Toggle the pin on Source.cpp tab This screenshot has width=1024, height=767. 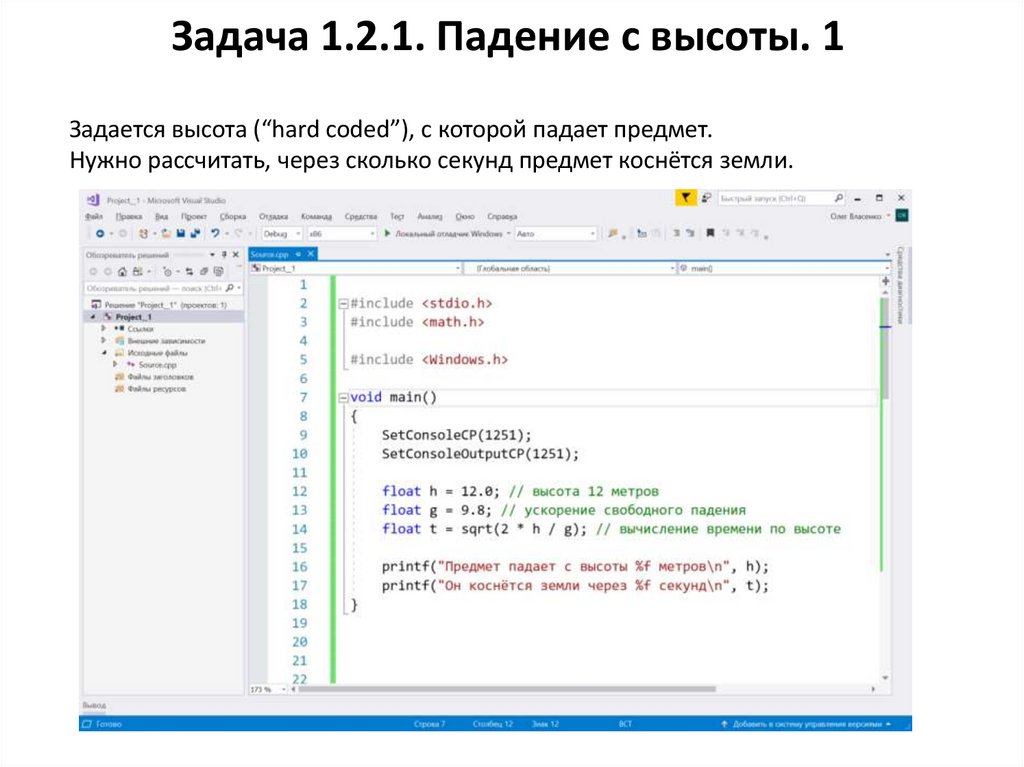(298, 253)
